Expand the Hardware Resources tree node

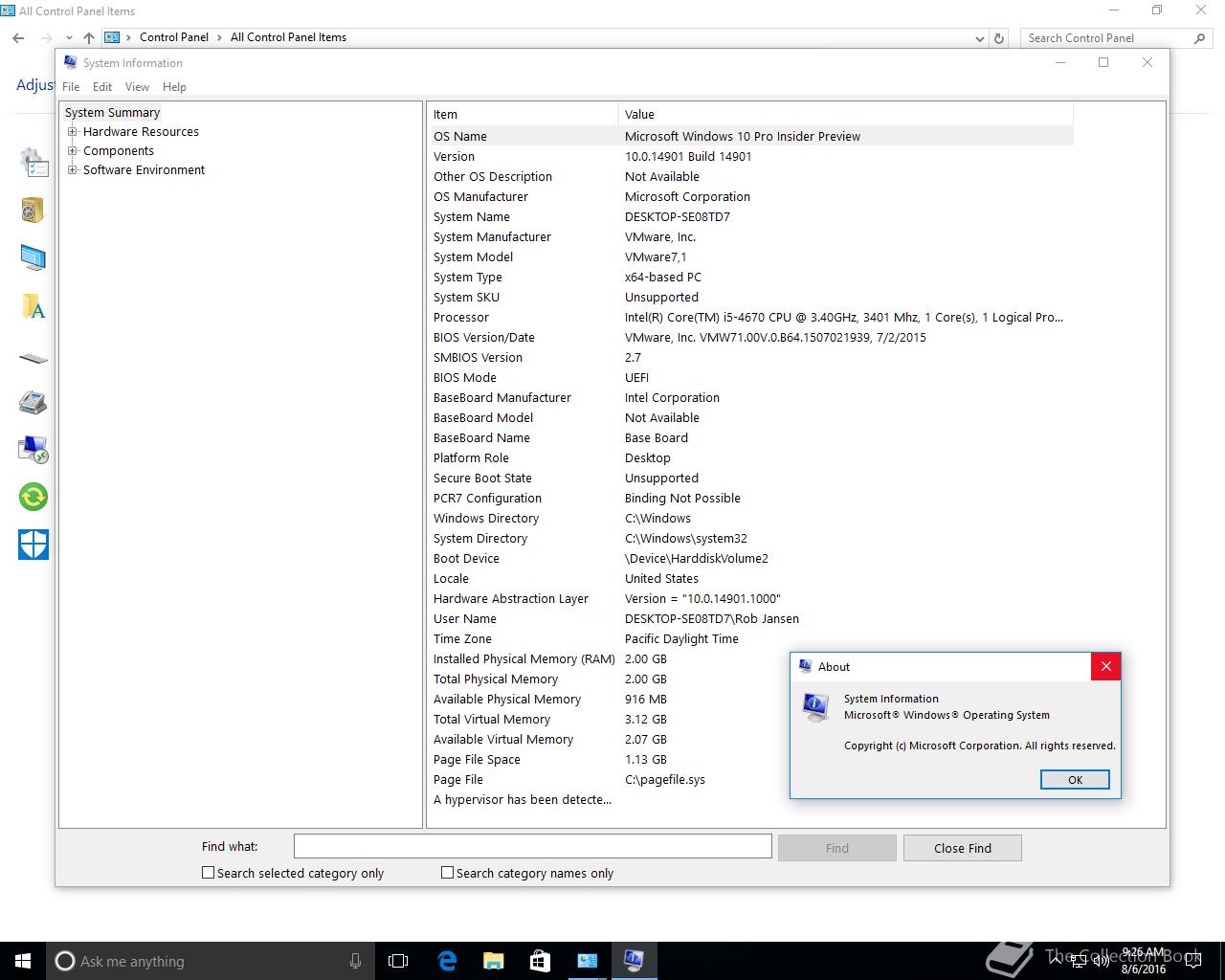point(73,132)
